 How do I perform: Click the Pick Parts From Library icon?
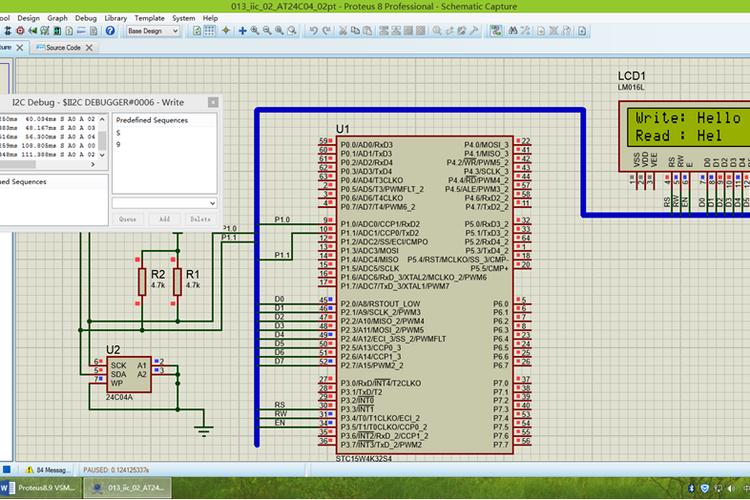(437, 31)
